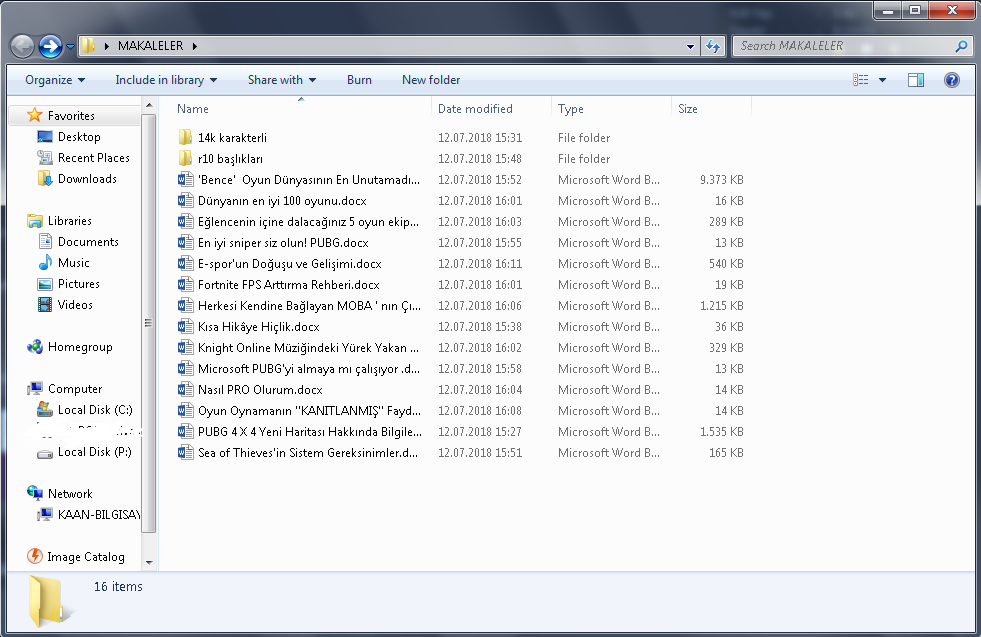The width and height of the screenshot is (981, 637).
Task: Click navigation pane scroll down arrow
Action: pos(149,562)
